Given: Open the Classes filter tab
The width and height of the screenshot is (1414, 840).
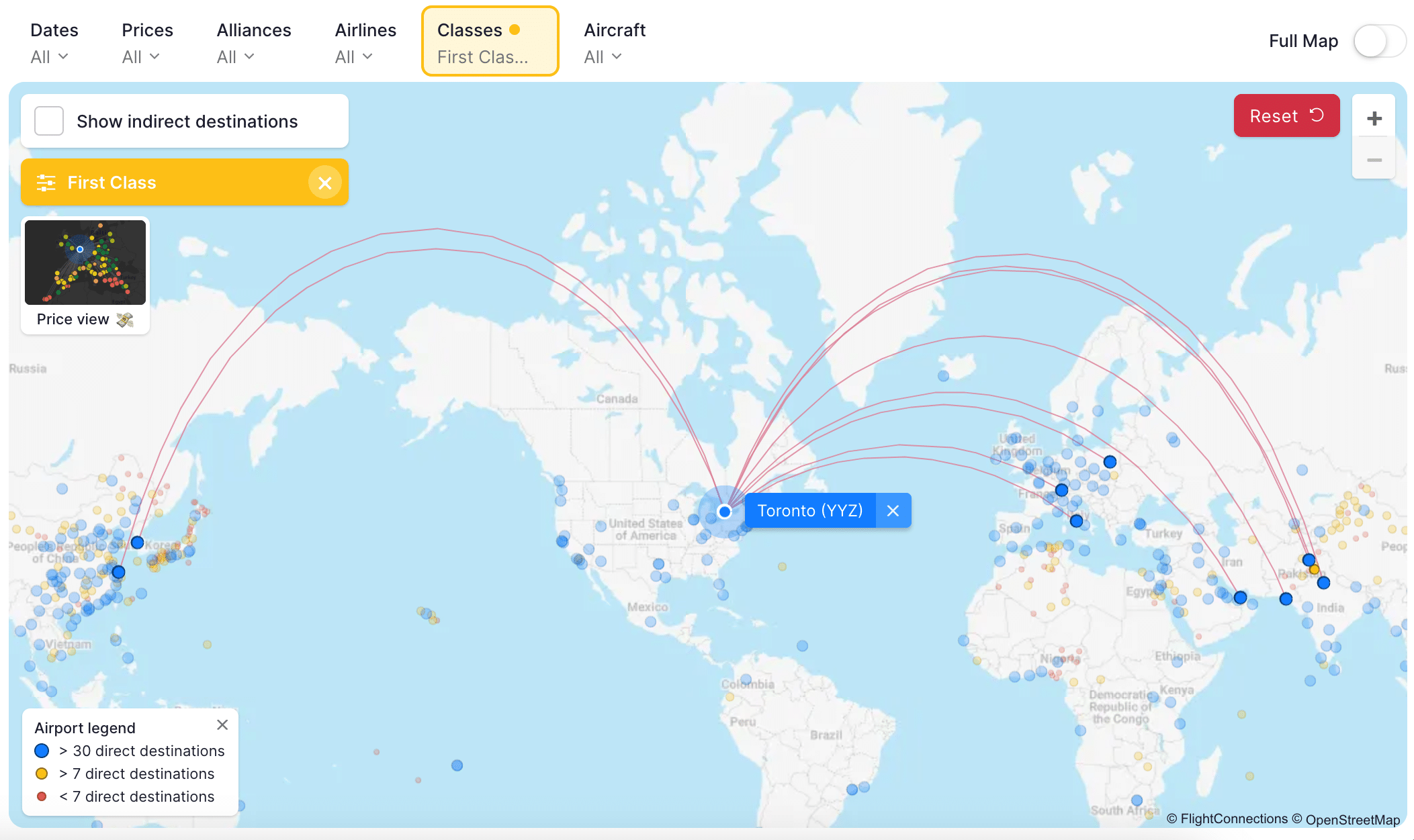Looking at the screenshot, I should click(x=490, y=43).
